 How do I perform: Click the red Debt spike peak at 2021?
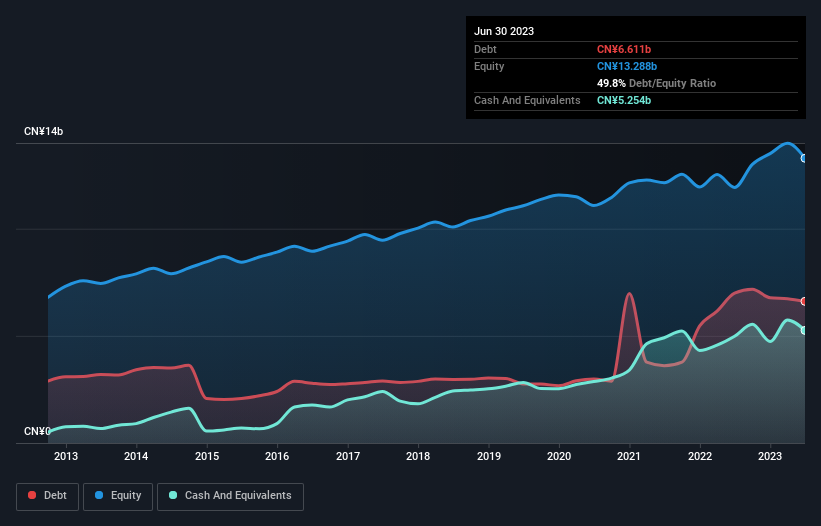point(629,294)
